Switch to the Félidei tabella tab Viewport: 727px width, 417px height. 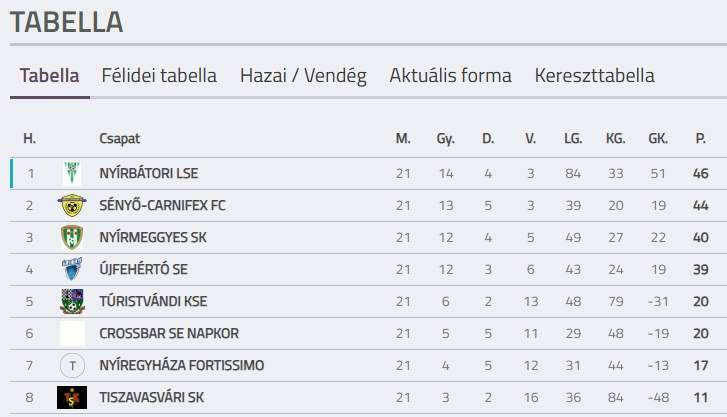(159, 76)
